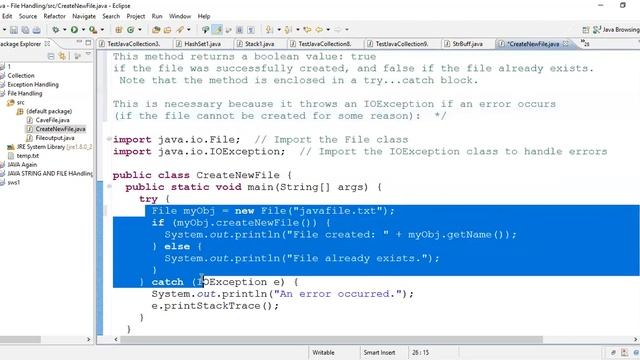Click the Next Annotation icon
Image resolution: width=640 pixels, height=360 pixels.
(x=269, y=30)
